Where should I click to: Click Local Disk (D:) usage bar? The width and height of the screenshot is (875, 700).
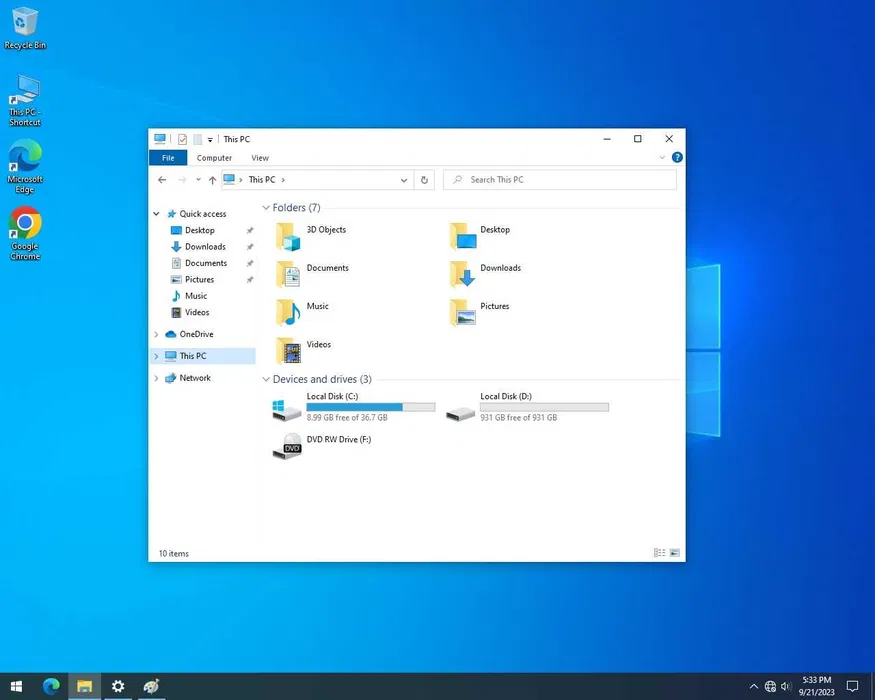[544, 407]
